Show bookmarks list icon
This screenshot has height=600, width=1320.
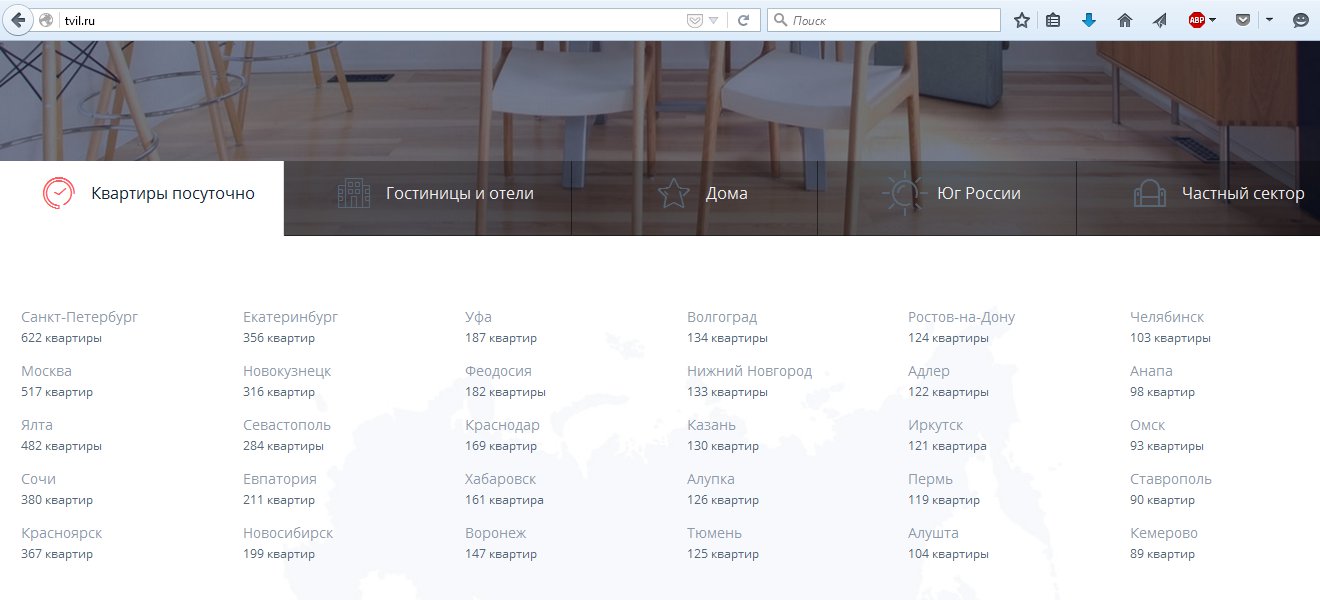1053,20
